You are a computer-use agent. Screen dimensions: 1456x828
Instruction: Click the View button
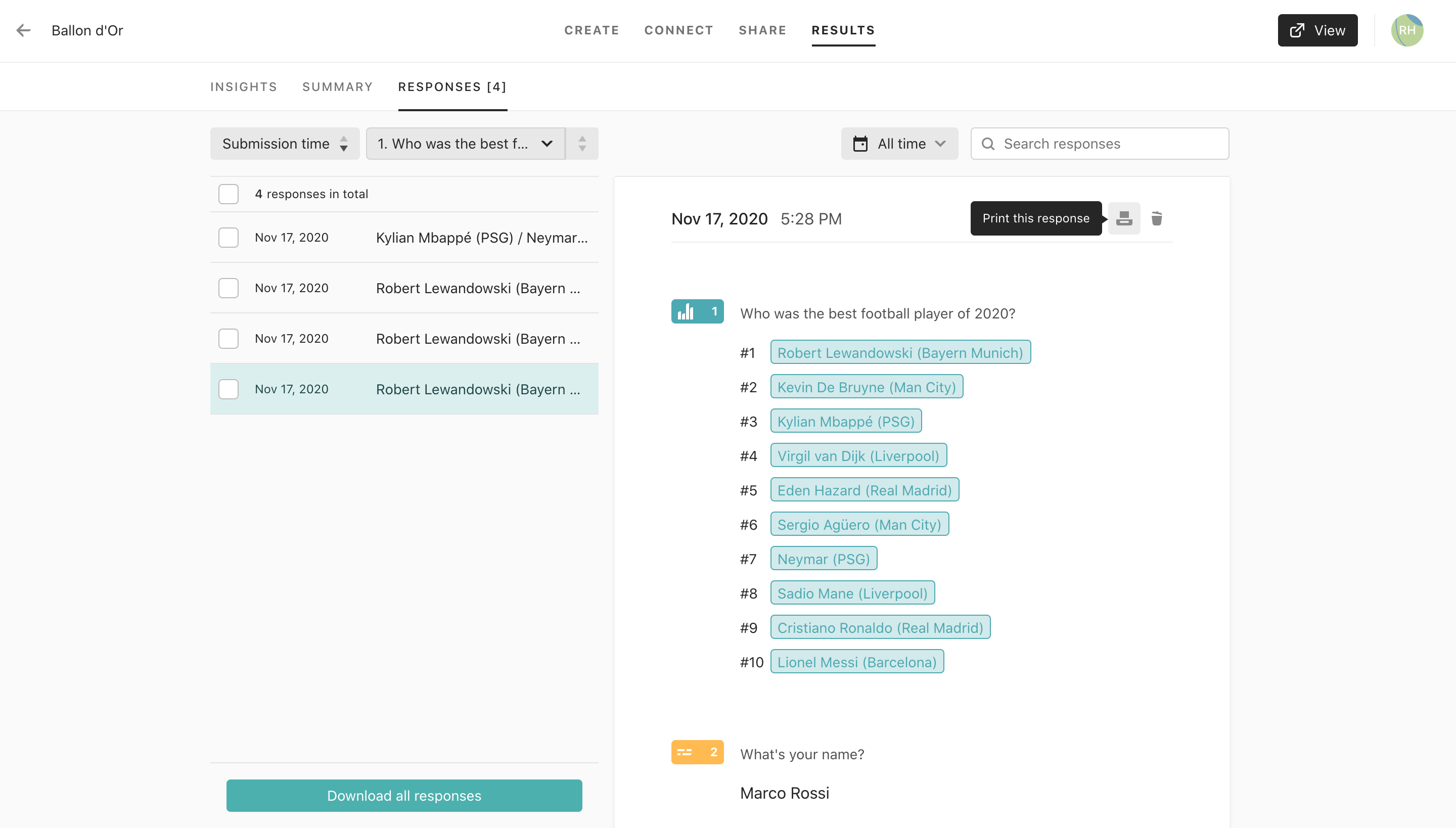pyautogui.click(x=1317, y=30)
